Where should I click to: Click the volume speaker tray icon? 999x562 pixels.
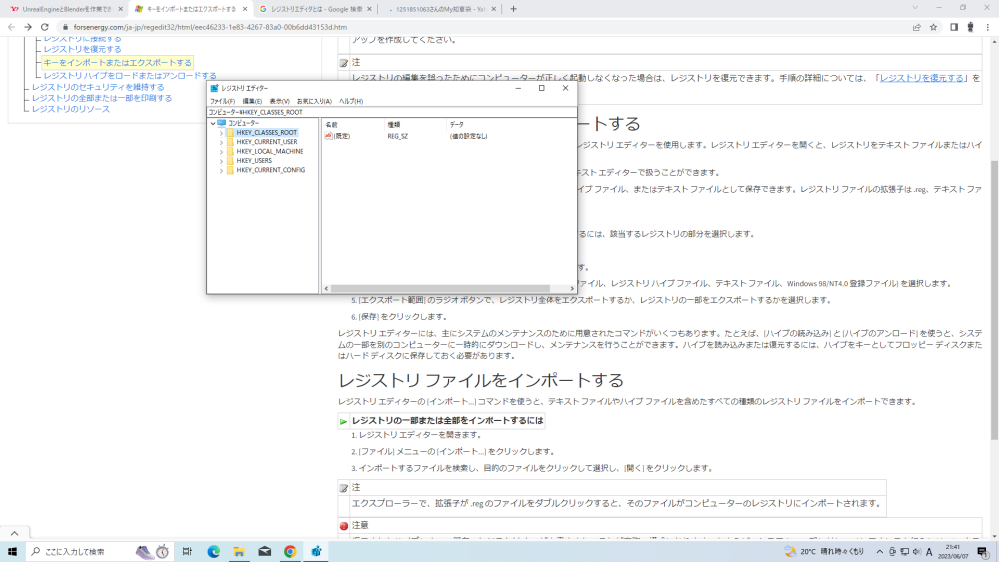(x=917, y=551)
